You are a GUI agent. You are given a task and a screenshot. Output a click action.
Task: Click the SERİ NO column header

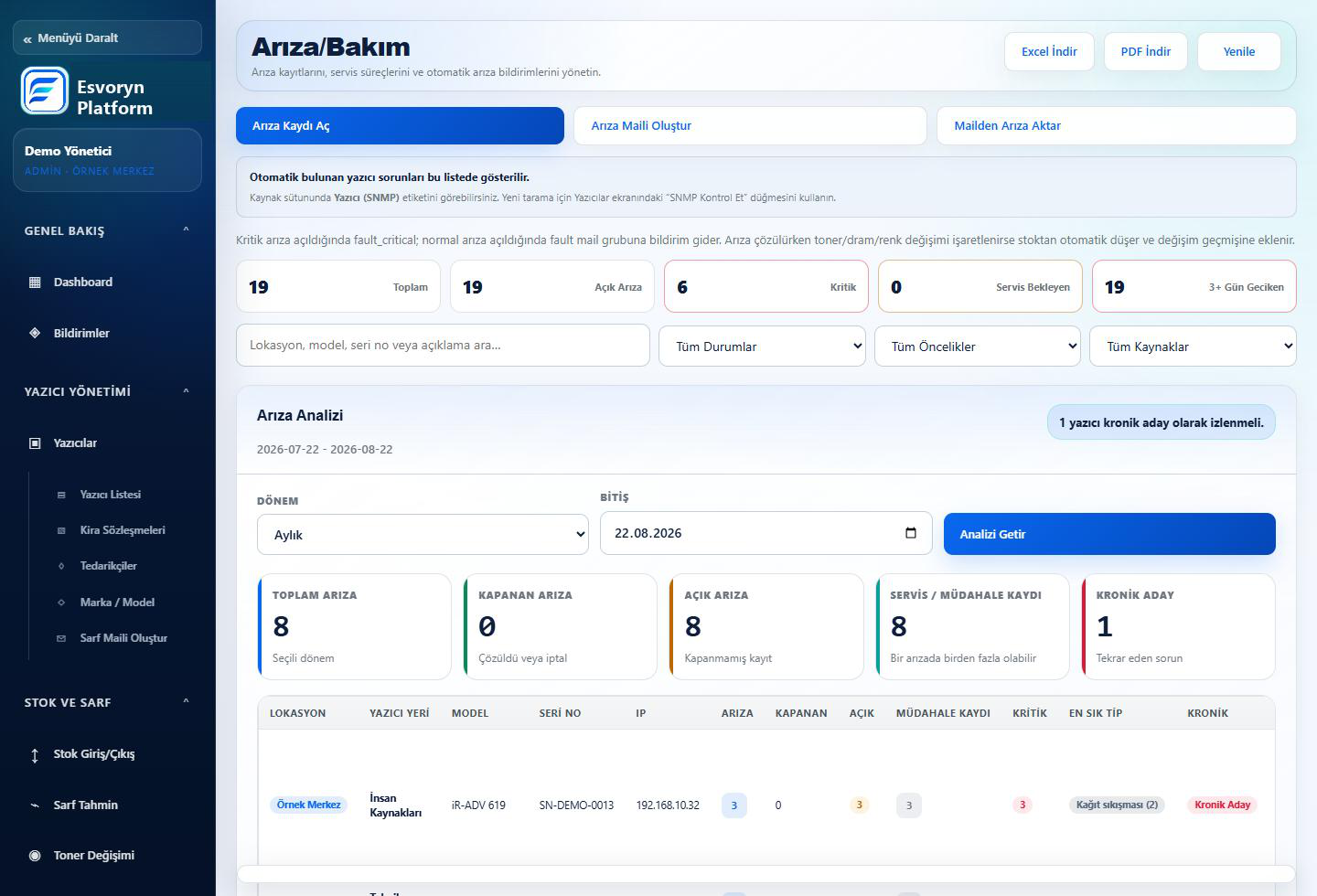tap(561, 713)
